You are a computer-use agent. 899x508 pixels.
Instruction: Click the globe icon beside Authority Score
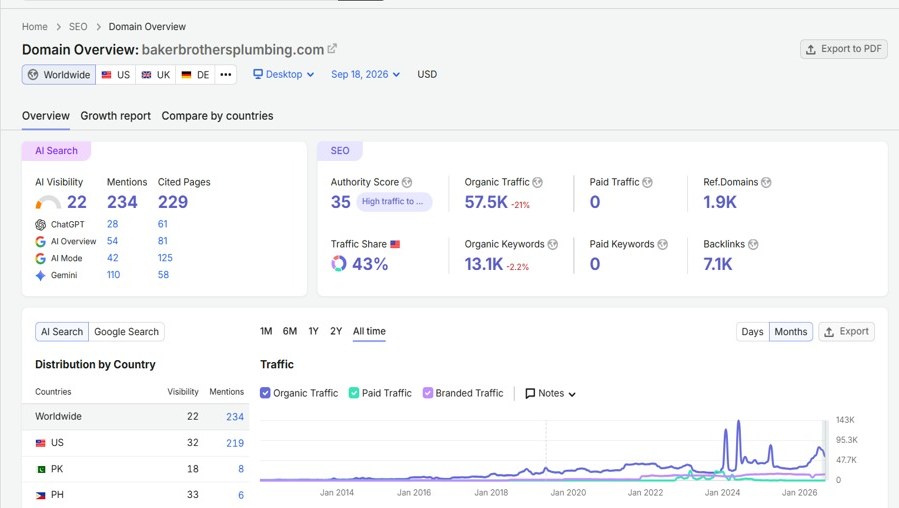point(407,182)
